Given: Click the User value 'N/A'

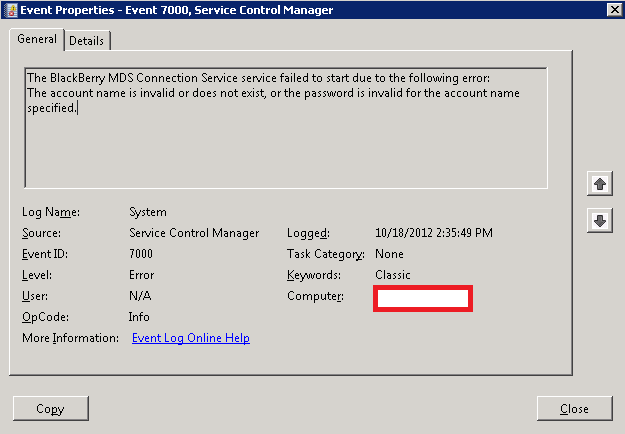Looking at the screenshot, I should click(140, 296).
